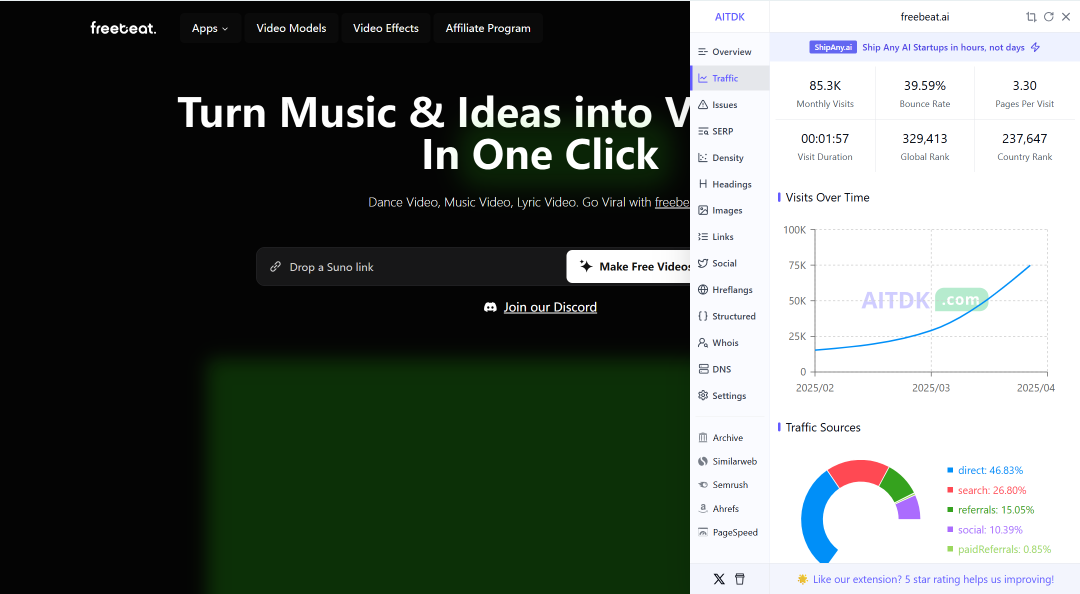The width and height of the screenshot is (1080, 594).
Task: Click the DNS server icon
Action: pos(703,369)
